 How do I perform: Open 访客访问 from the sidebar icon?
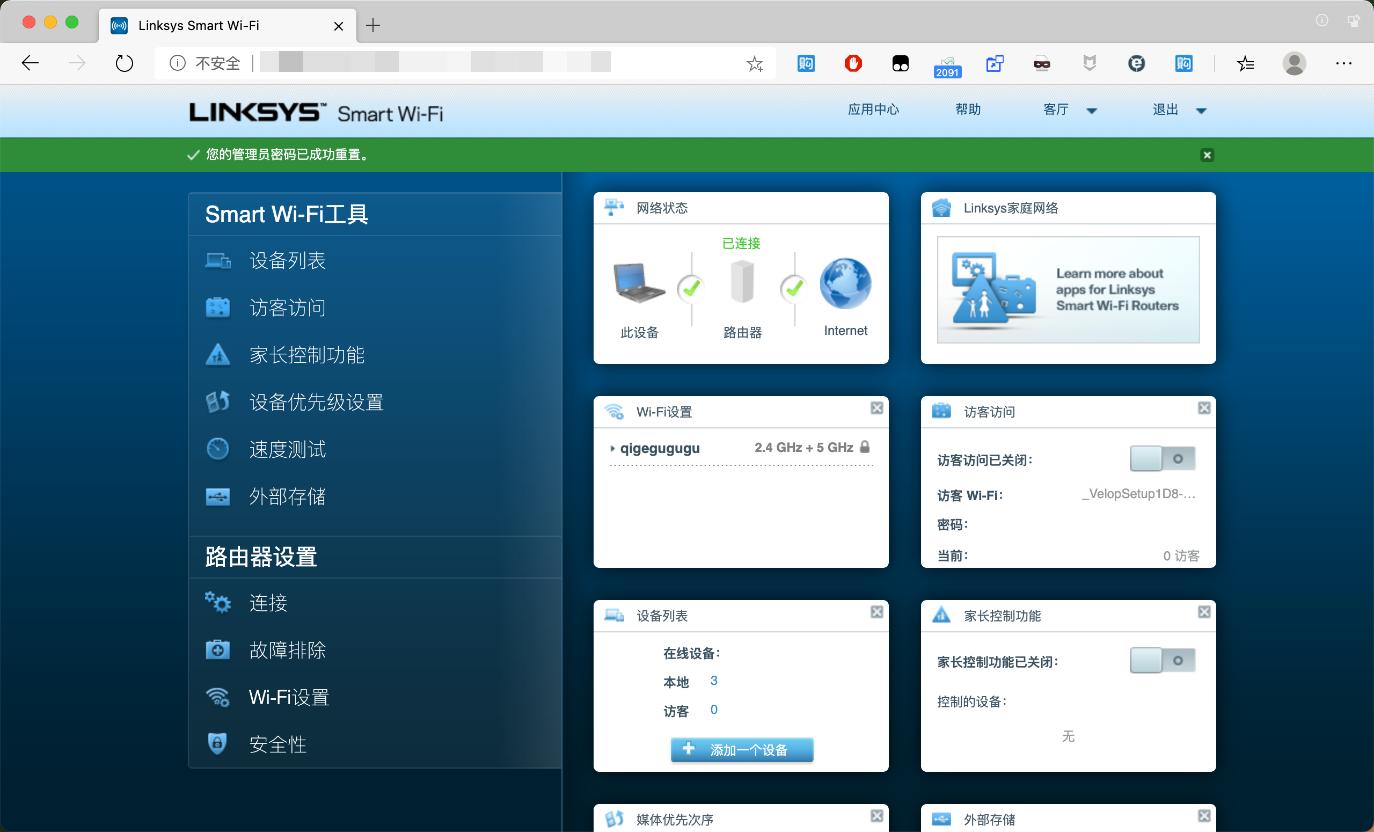218,307
